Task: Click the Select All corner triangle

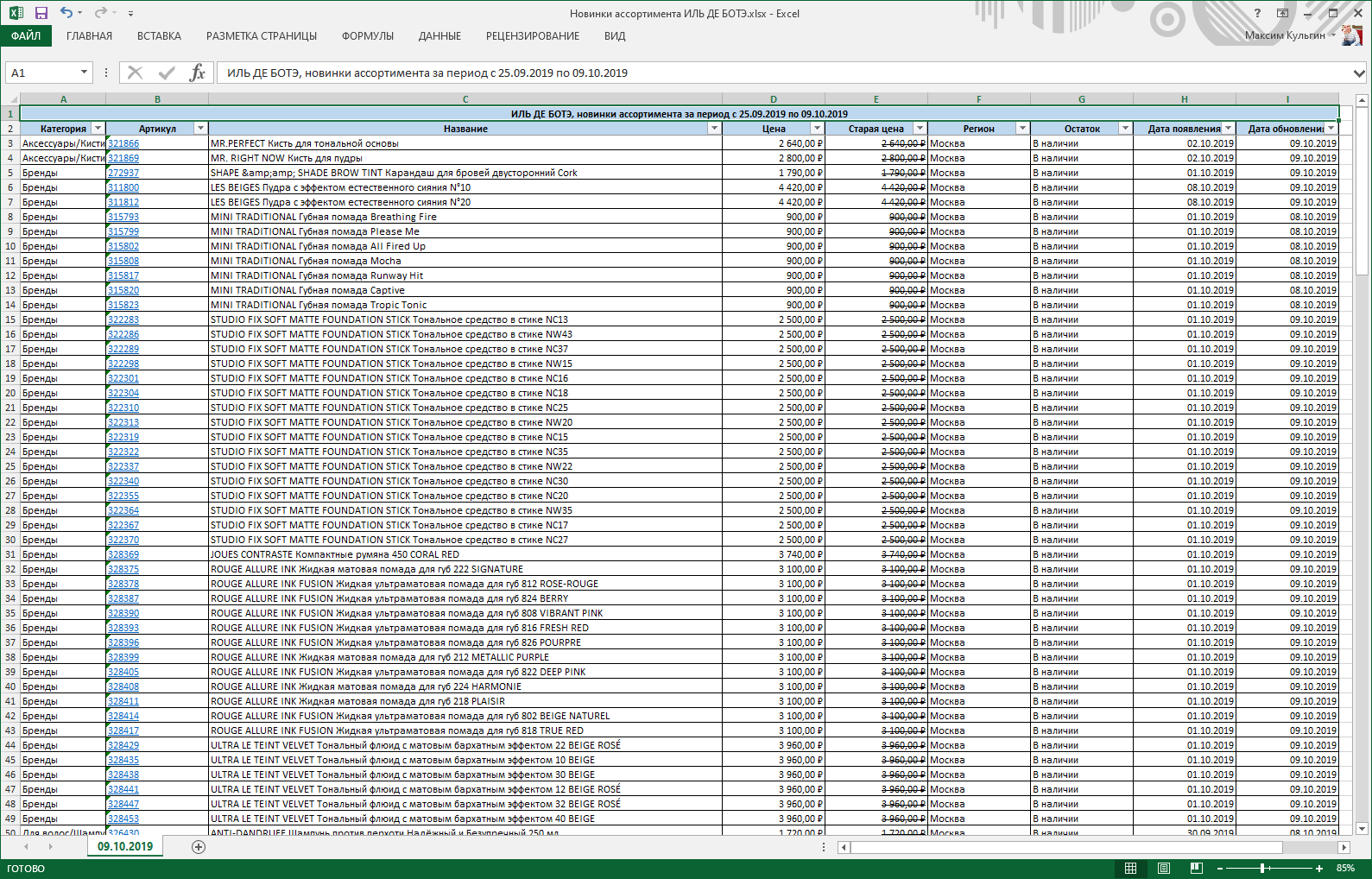Action: point(10,99)
